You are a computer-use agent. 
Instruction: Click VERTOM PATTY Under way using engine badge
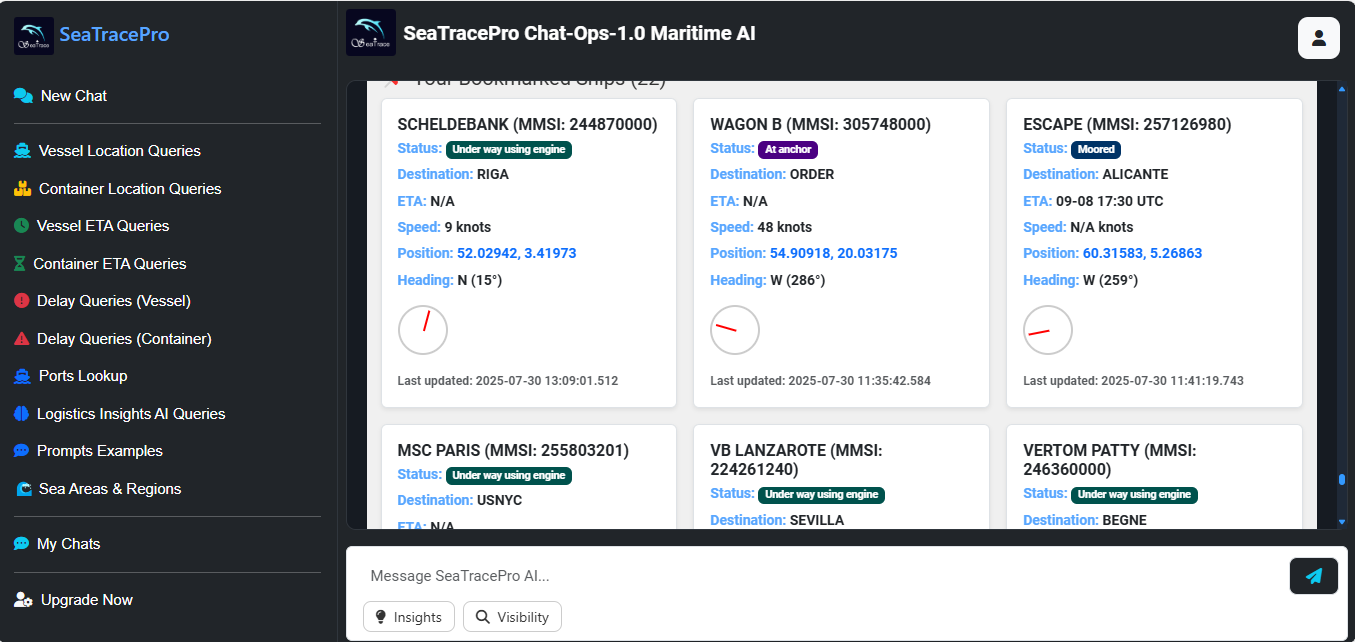1134,494
